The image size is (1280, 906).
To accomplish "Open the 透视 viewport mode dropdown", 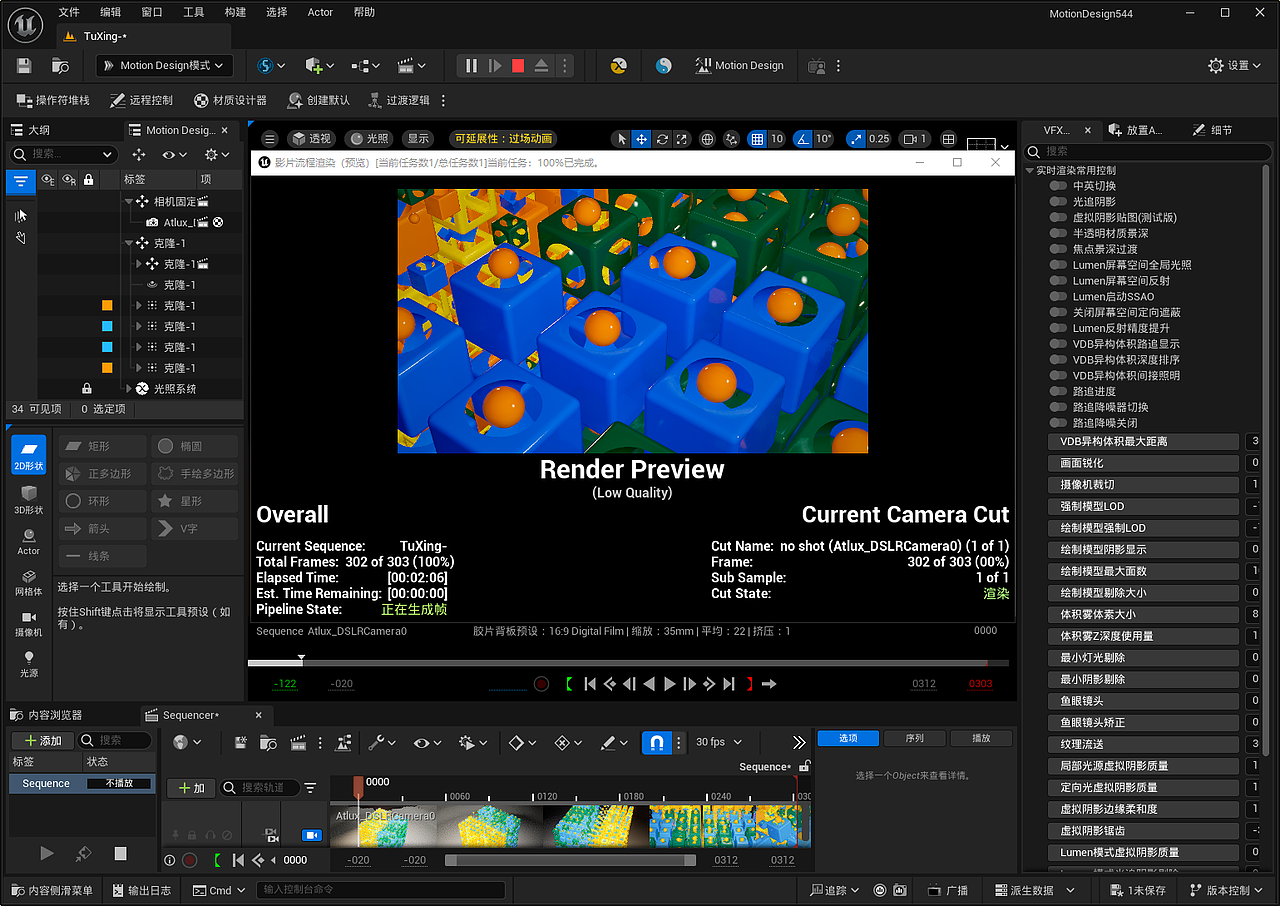I will pyautogui.click(x=311, y=139).
